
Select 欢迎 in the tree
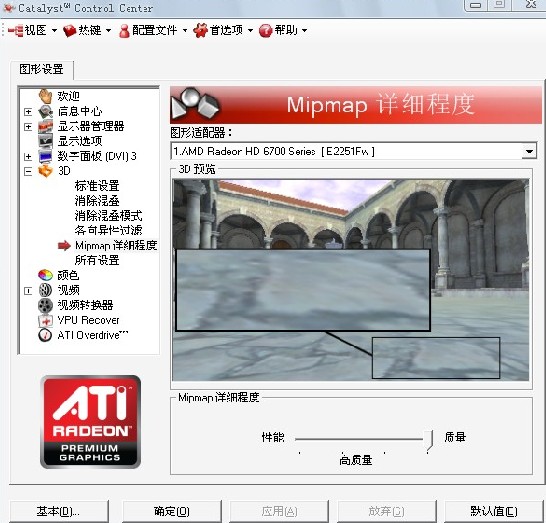point(69,96)
